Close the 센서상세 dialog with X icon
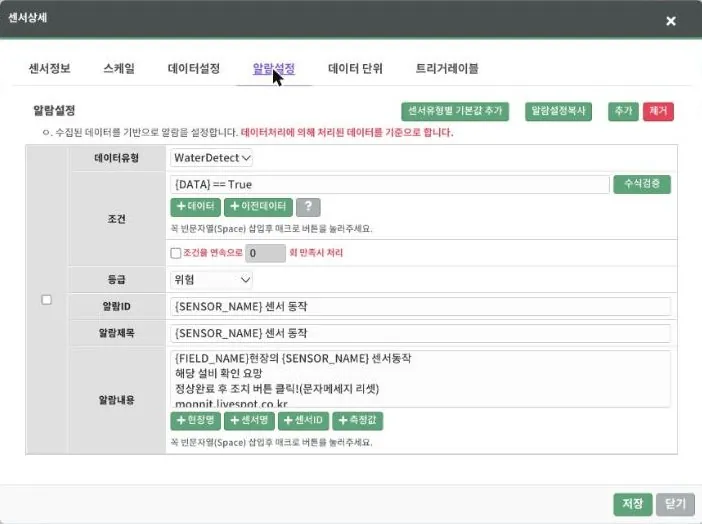The height and width of the screenshot is (524, 702). pos(671,21)
